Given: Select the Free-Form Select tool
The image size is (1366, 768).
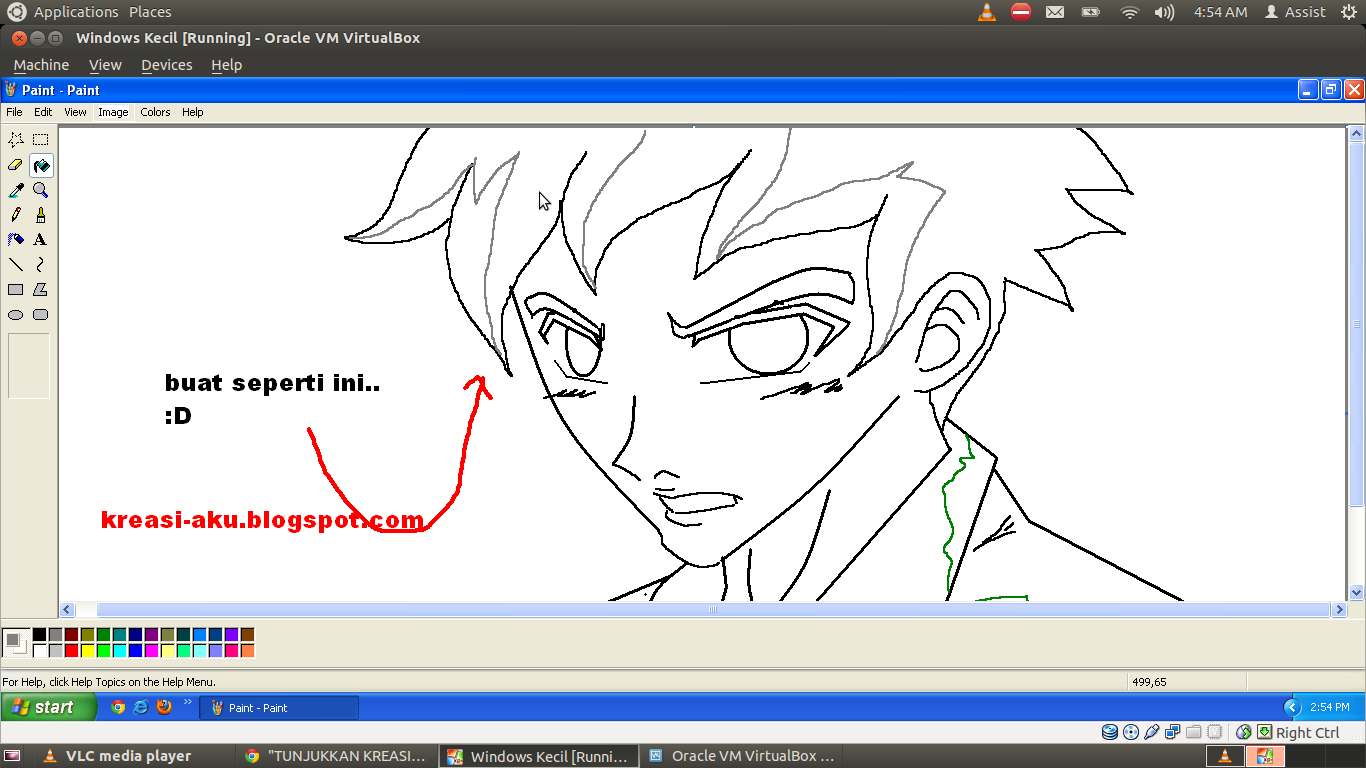Looking at the screenshot, I should click(x=16, y=140).
